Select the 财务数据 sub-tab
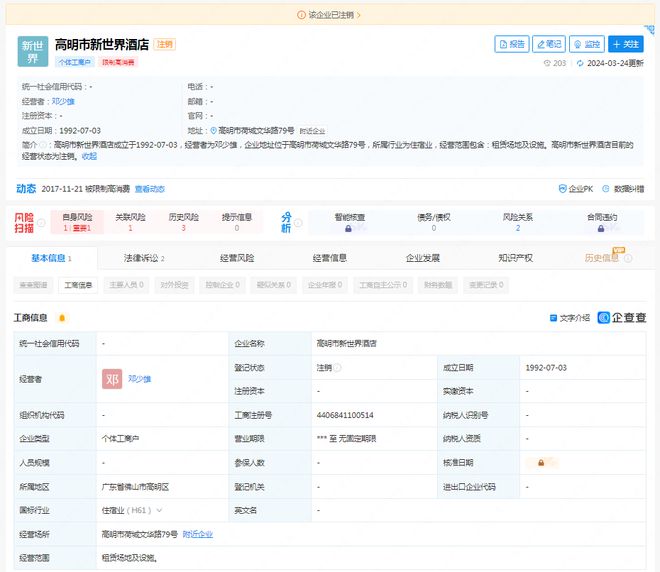 (x=438, y=285)
